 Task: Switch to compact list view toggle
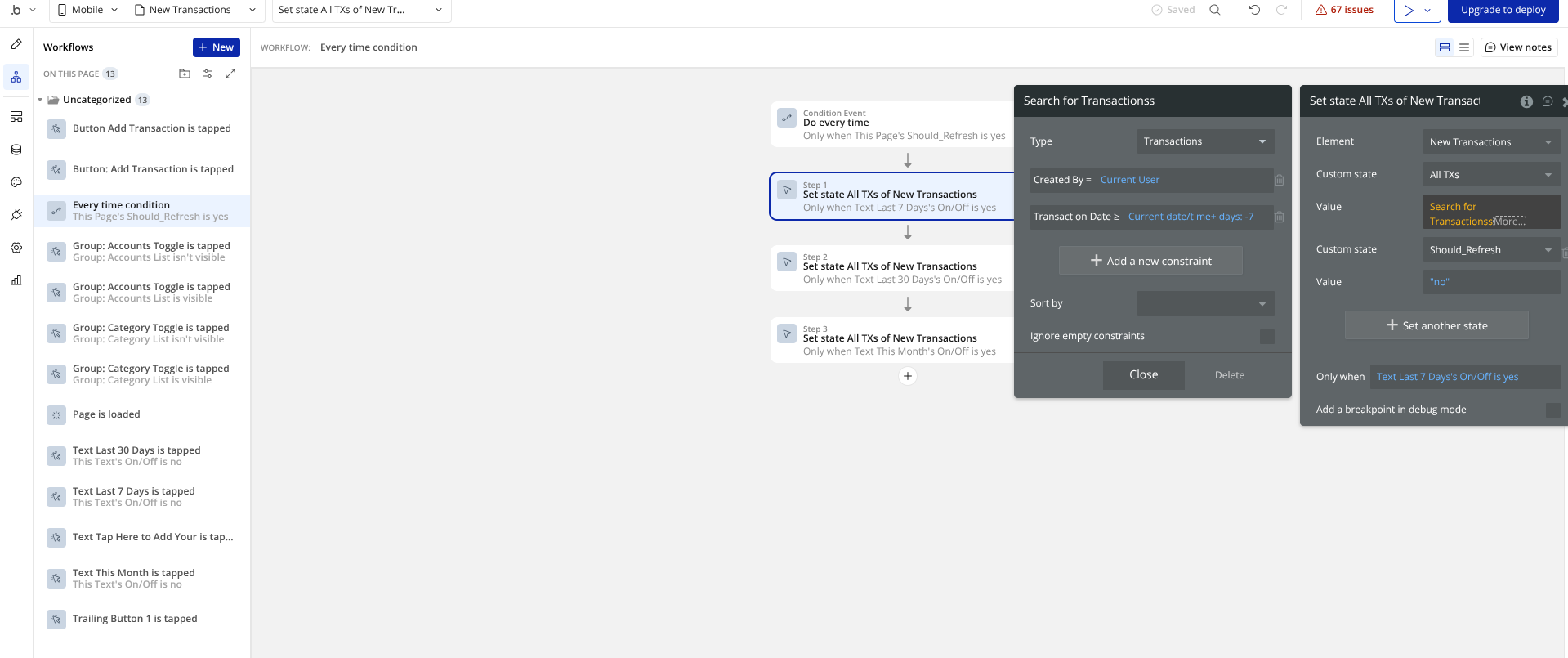(1464, 47)
